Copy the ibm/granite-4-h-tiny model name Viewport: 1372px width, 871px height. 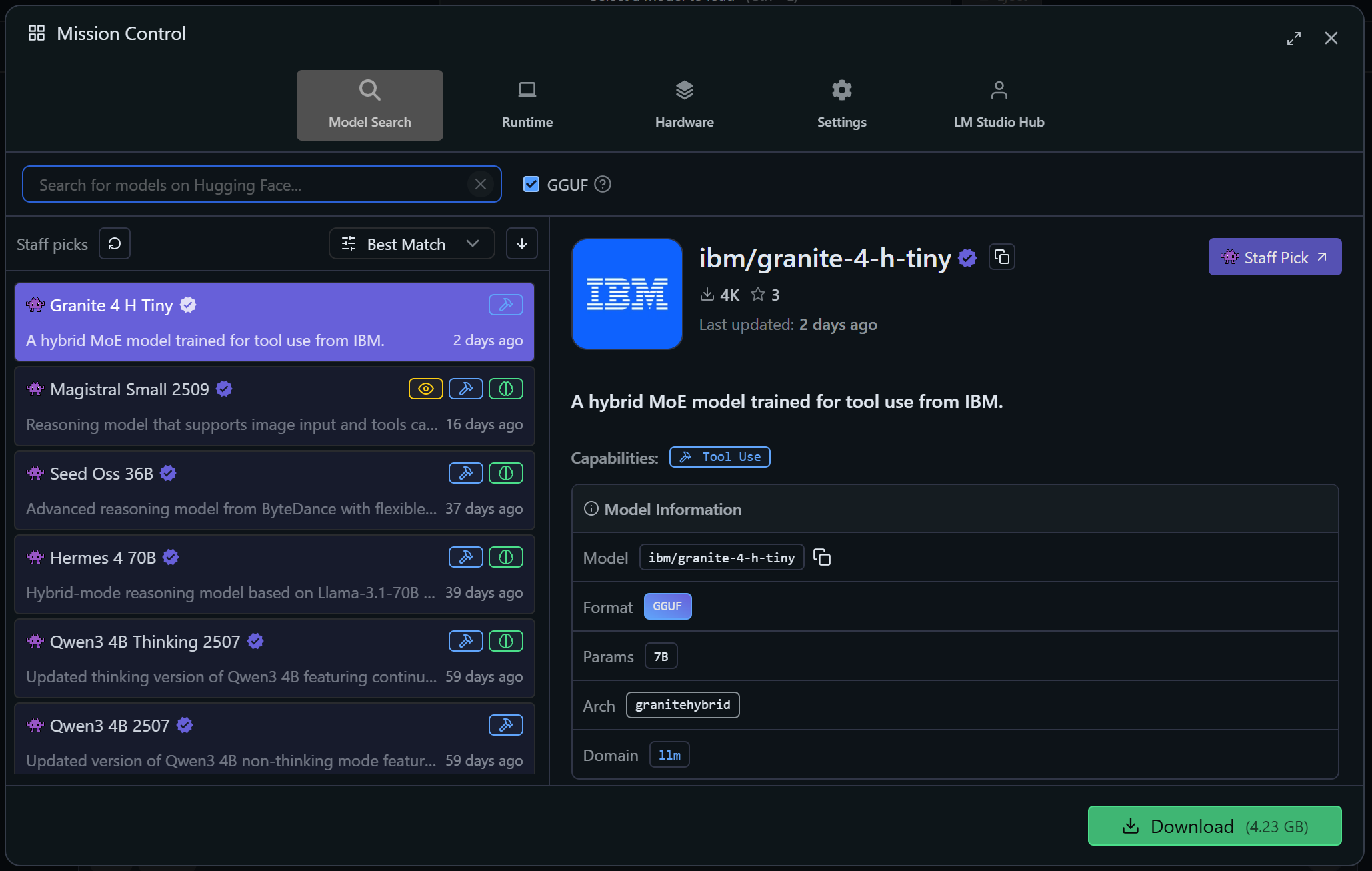pos(1002,257)
